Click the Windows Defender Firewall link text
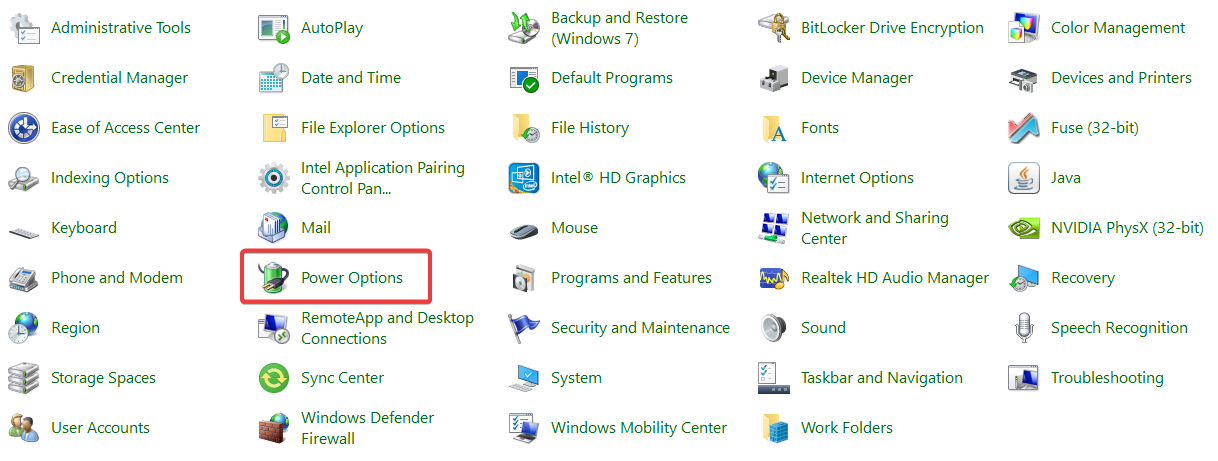 (367, 428)
